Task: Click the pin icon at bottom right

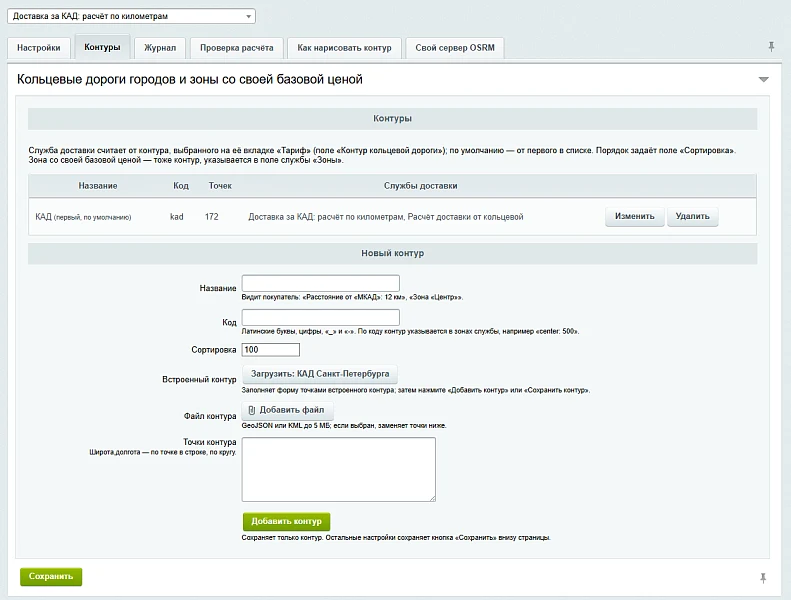Action: click(763, 578)
